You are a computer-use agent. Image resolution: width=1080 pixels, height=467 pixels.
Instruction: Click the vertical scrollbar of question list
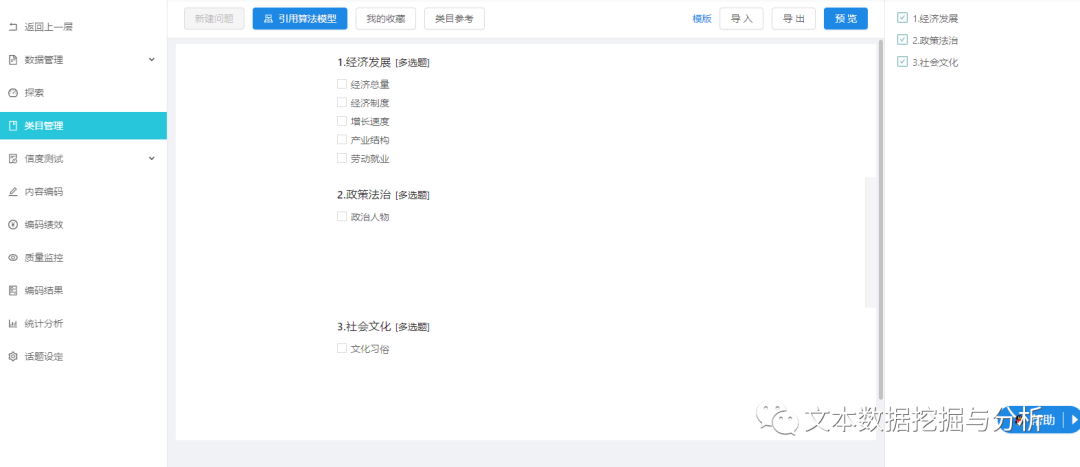click(x=880, y=220)
